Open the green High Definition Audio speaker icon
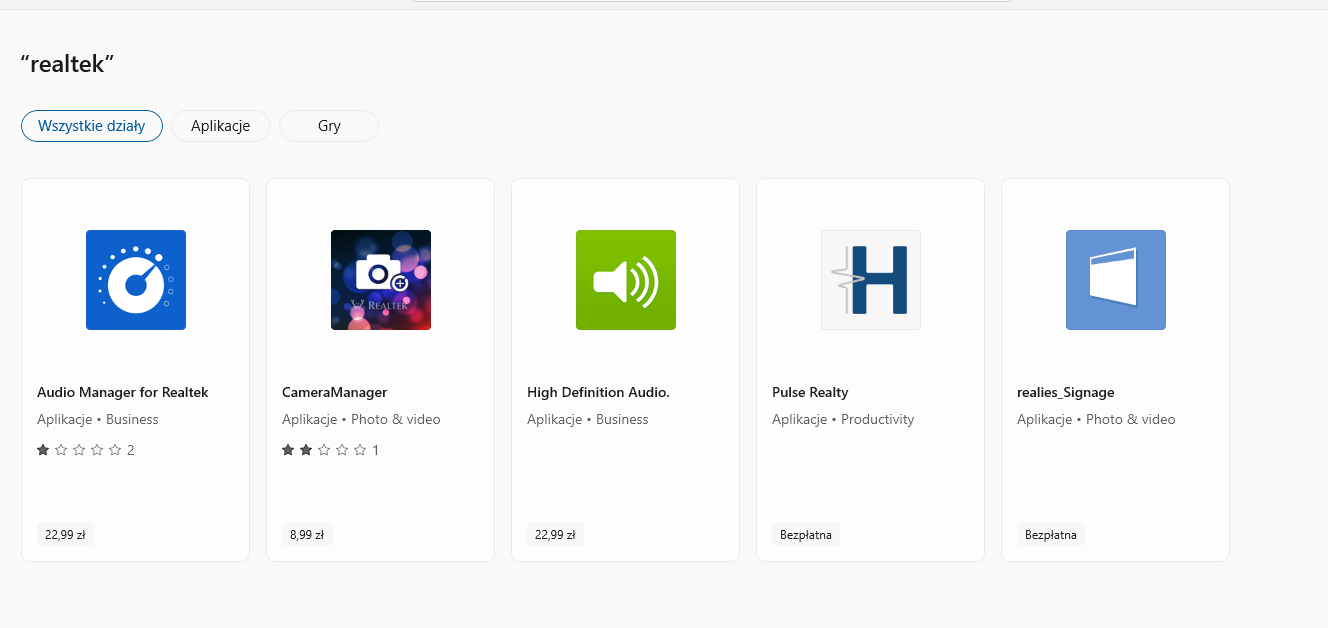The image size is (1328, 628). pyautogui.click(x=626, y=280)
